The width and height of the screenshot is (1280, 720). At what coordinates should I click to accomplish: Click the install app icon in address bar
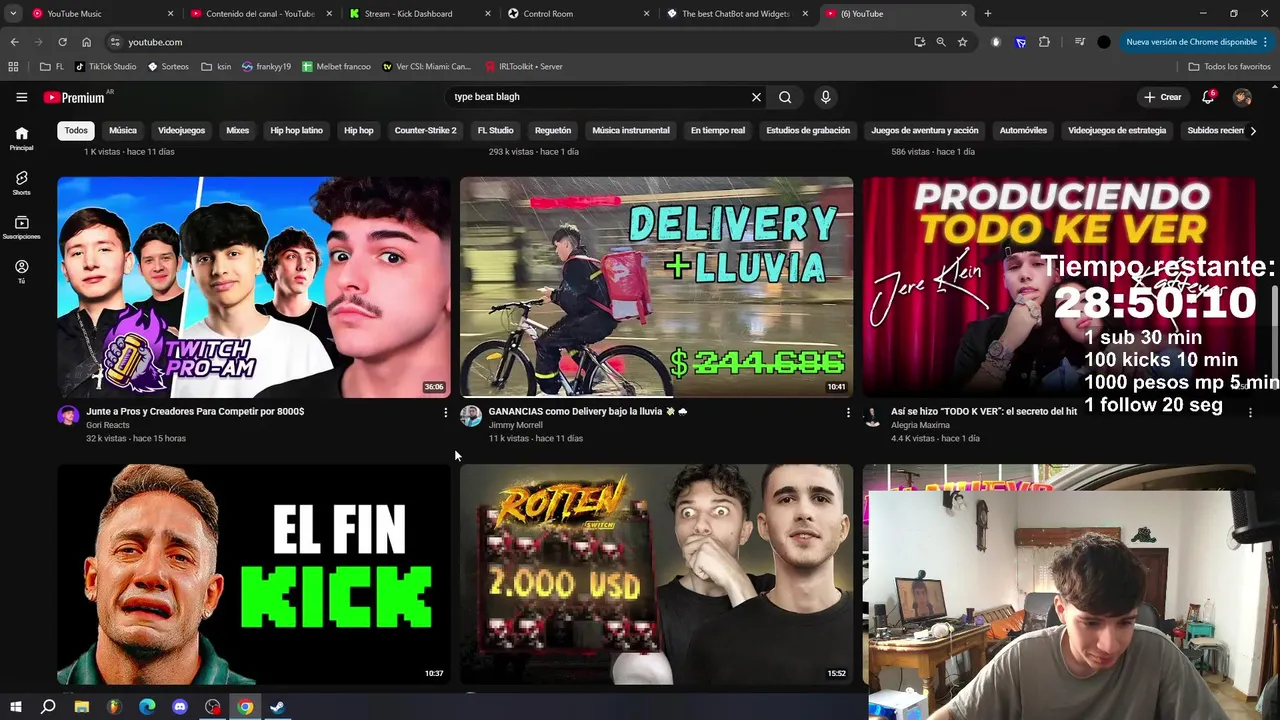coord(919,42)
